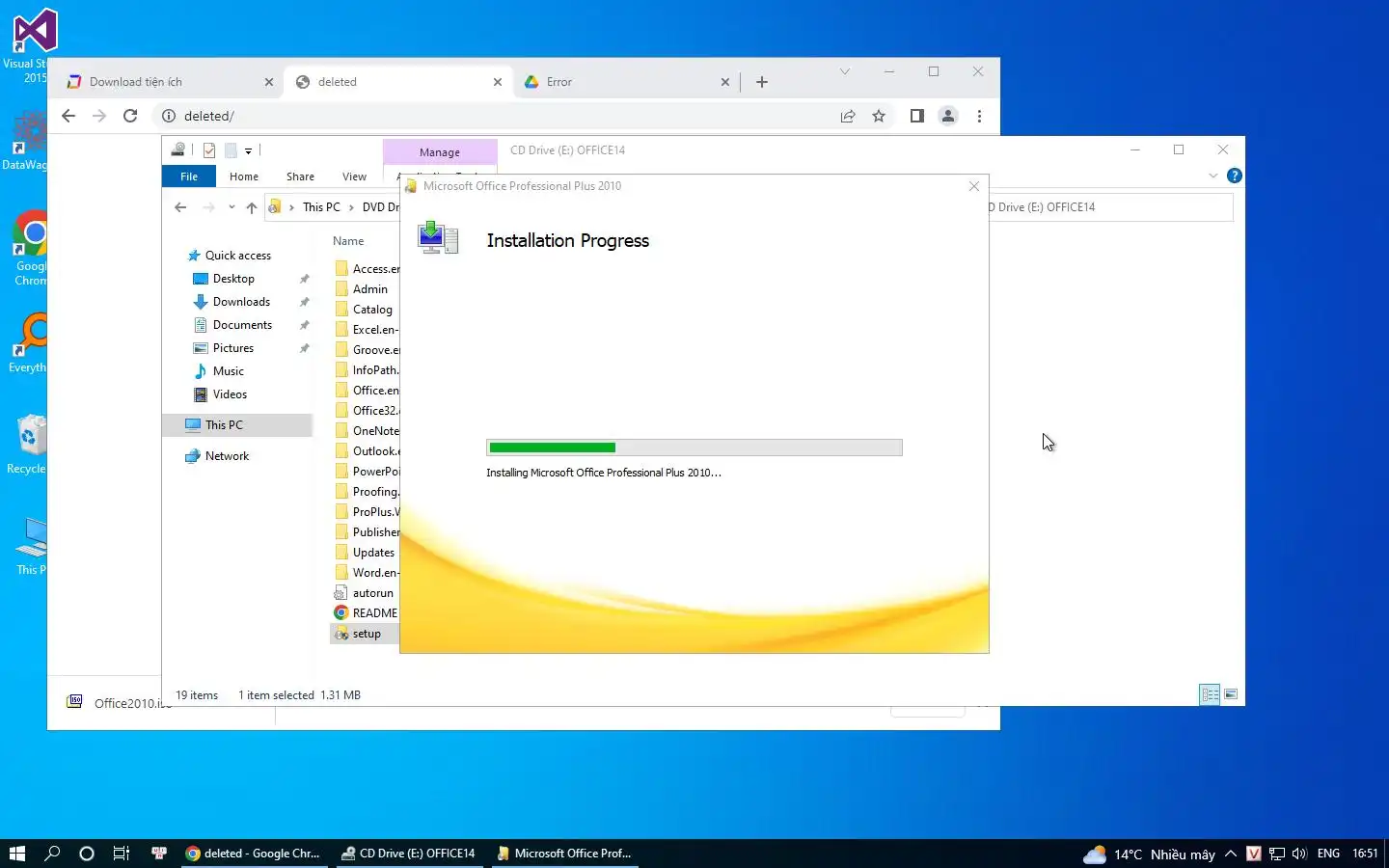
Task: Toggle Chrome side panel icon
Action: click(917, 116)
